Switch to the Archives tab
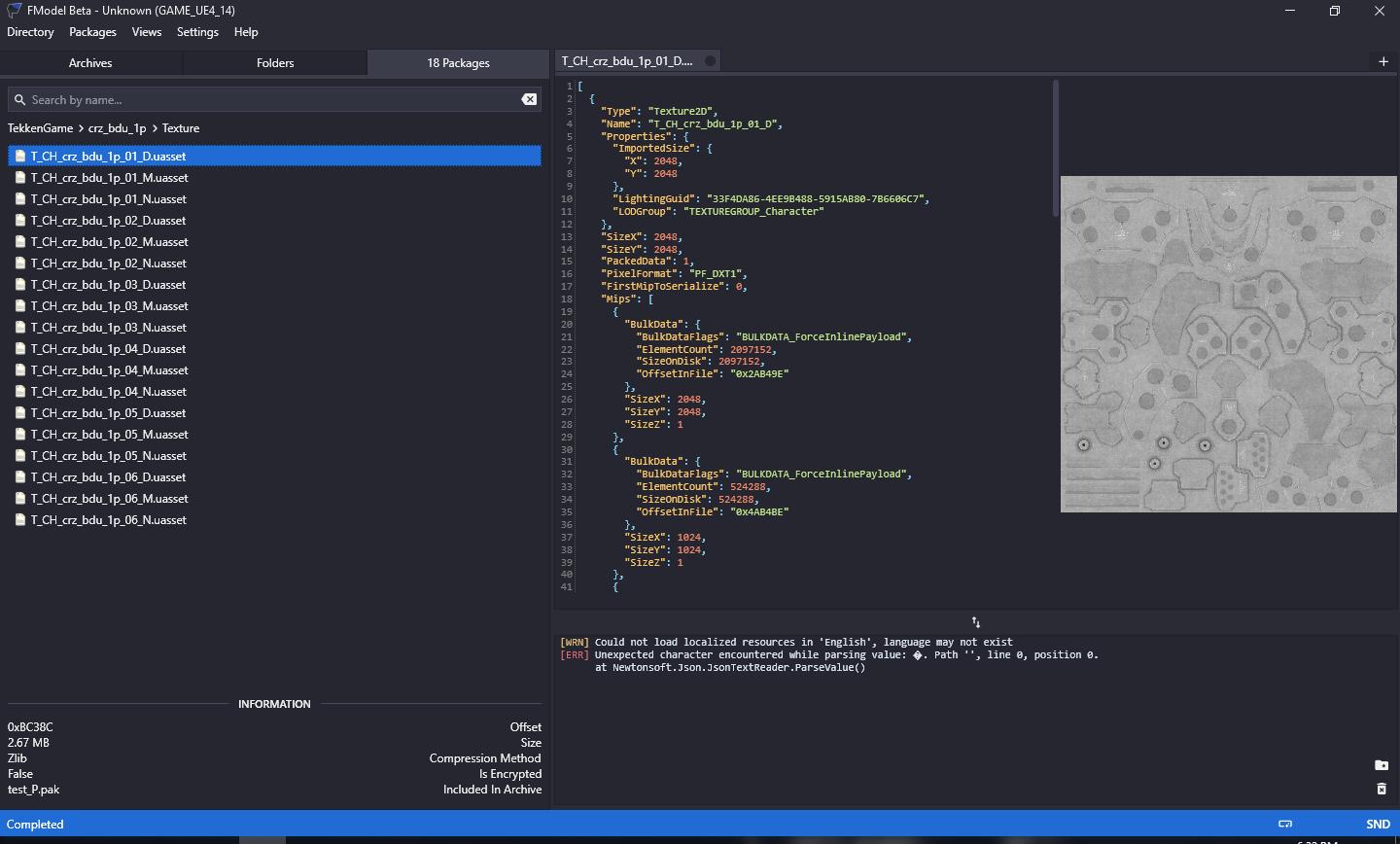 (x=90, y=62)
